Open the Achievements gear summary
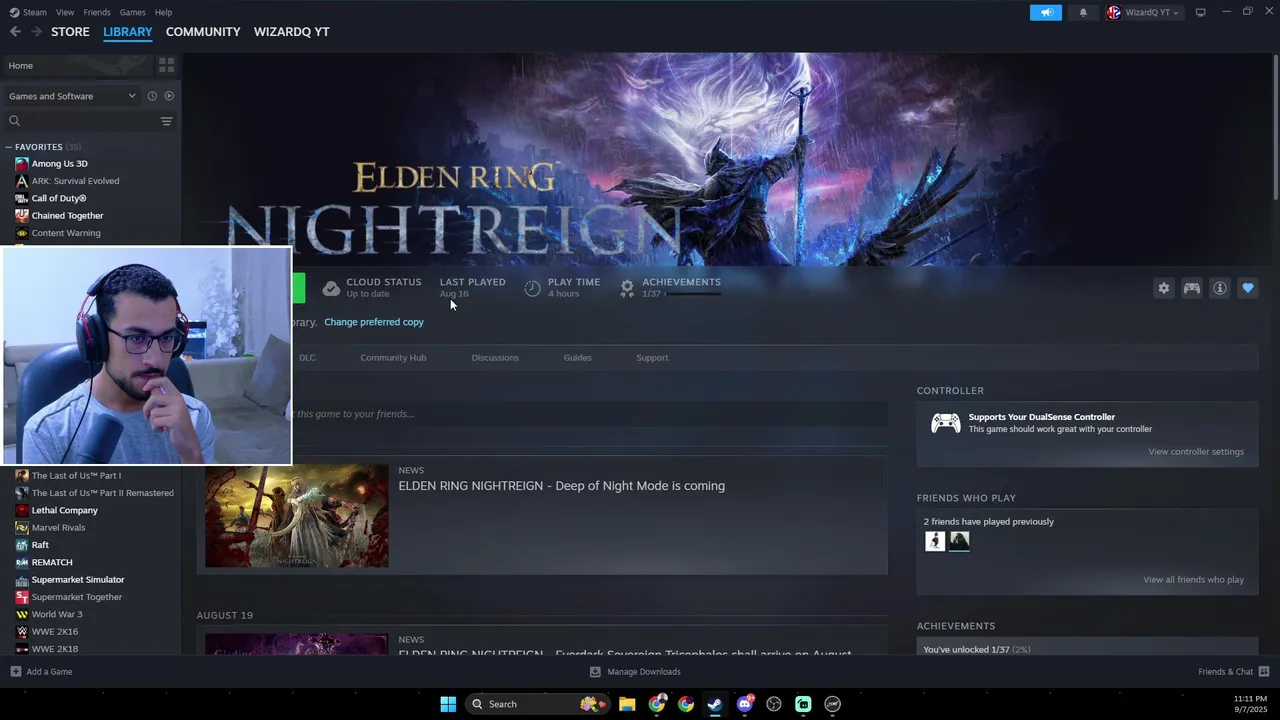The image size is (1280, 720). (x=627, y=288)
